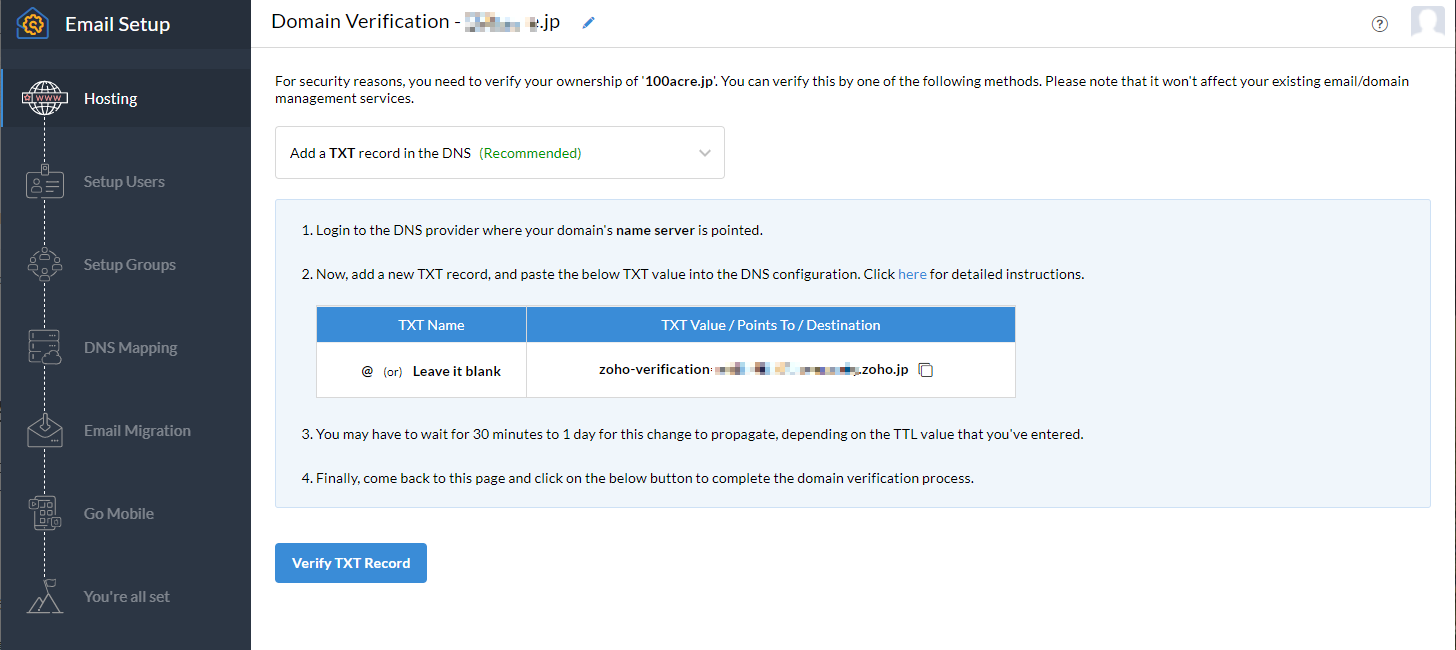1456x650 pixels.
Task: Click step 3 propagation wait instruction
Action: pyautogui.click(x=692, y=435)
